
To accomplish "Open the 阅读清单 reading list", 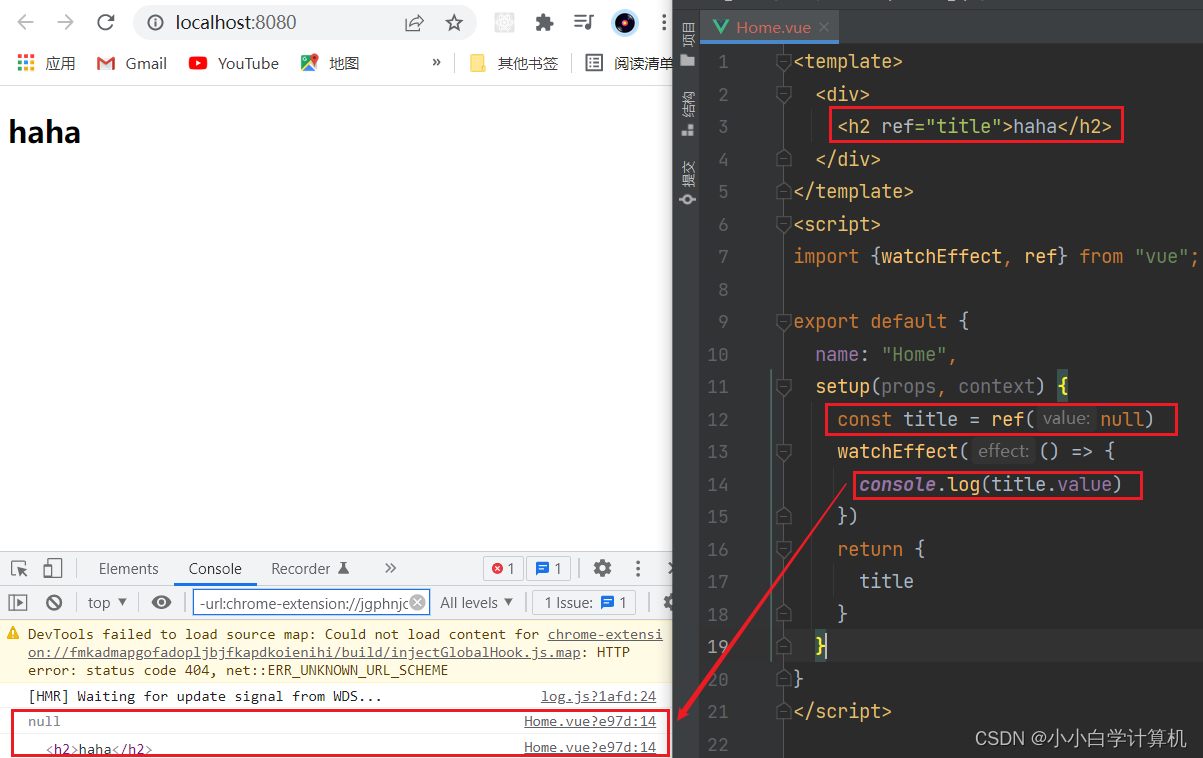I will click(630, 63).
